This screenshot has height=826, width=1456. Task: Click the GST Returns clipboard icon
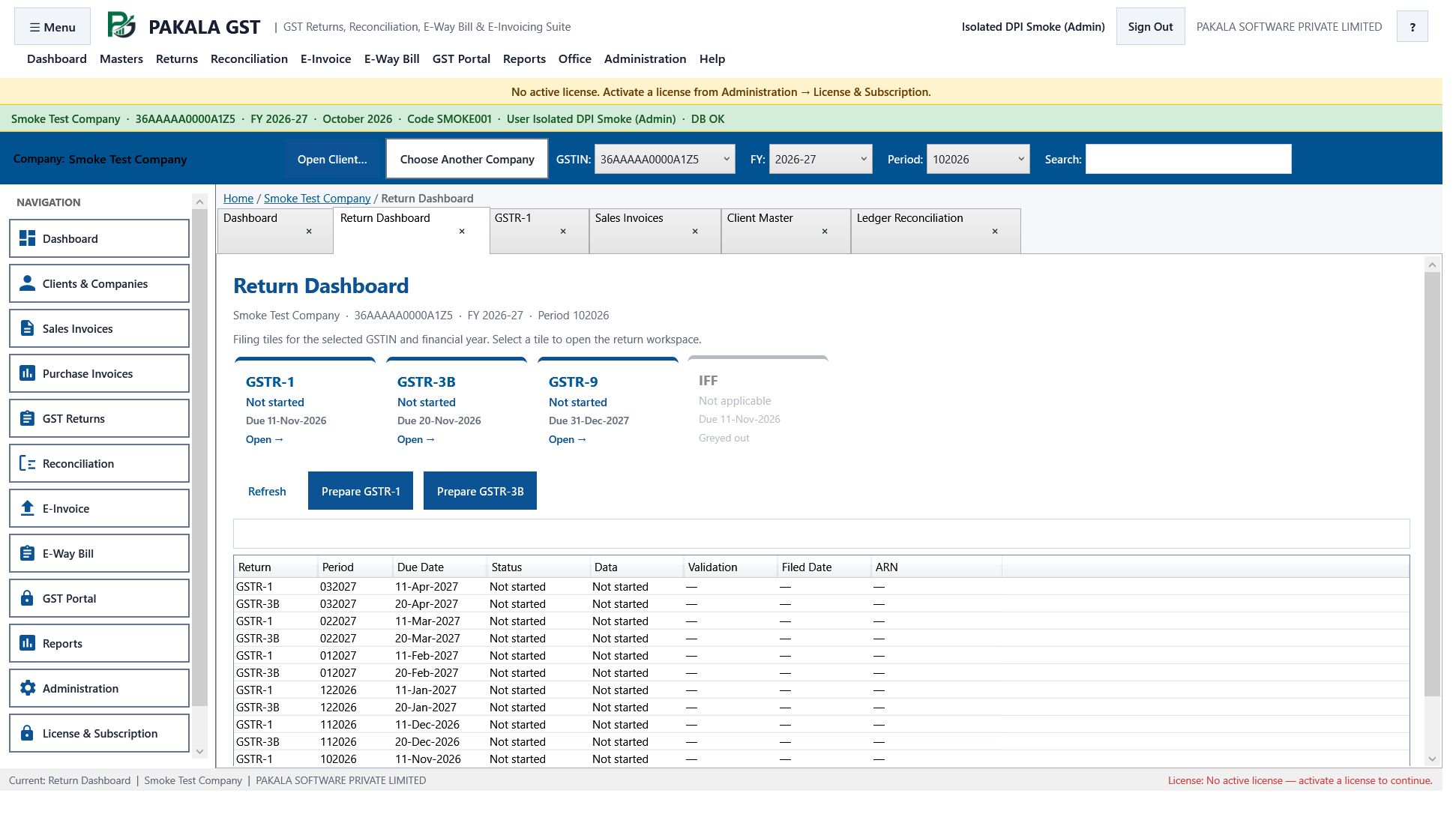coord(28,418)
